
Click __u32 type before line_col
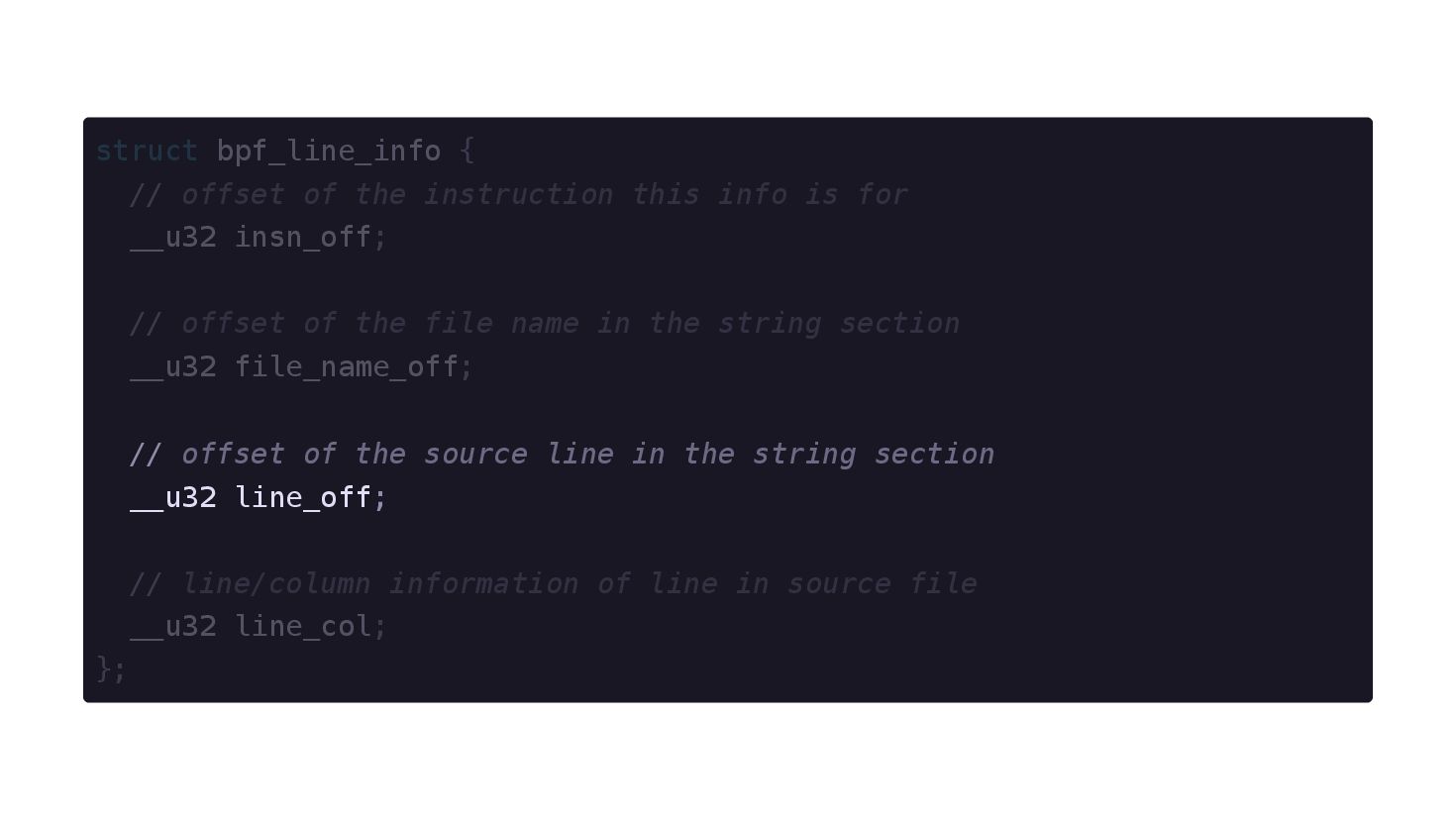pyautogui.click(x=173, y=627)
